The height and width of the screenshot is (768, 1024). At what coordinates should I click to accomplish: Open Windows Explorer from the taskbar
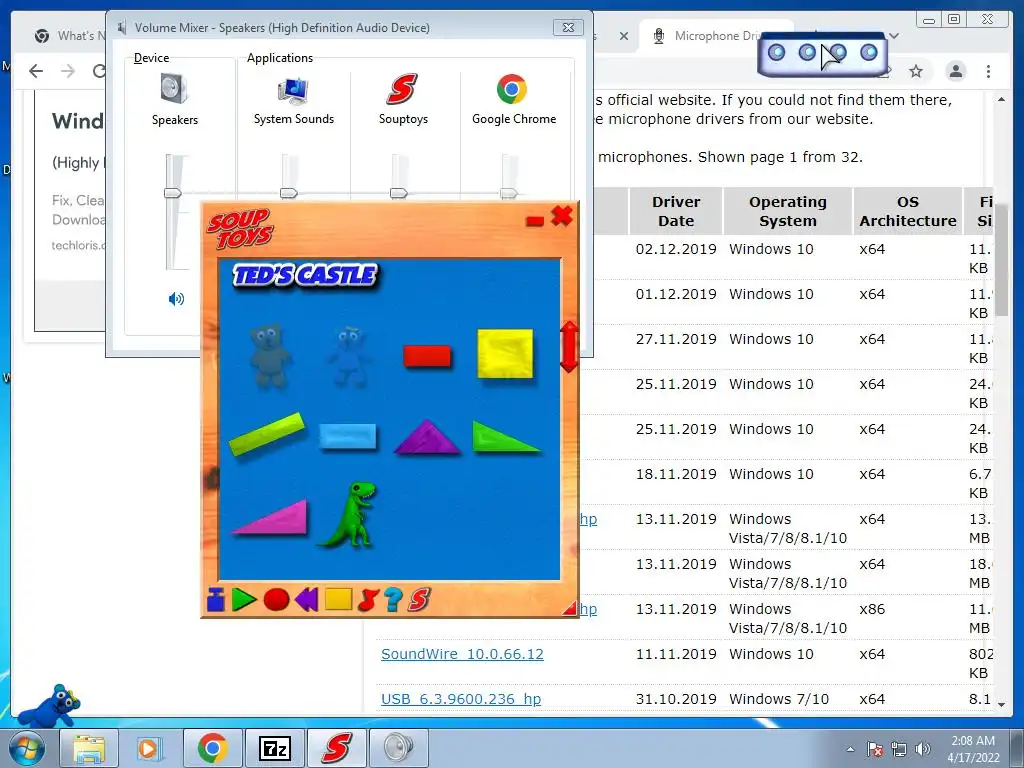(89, 748)
